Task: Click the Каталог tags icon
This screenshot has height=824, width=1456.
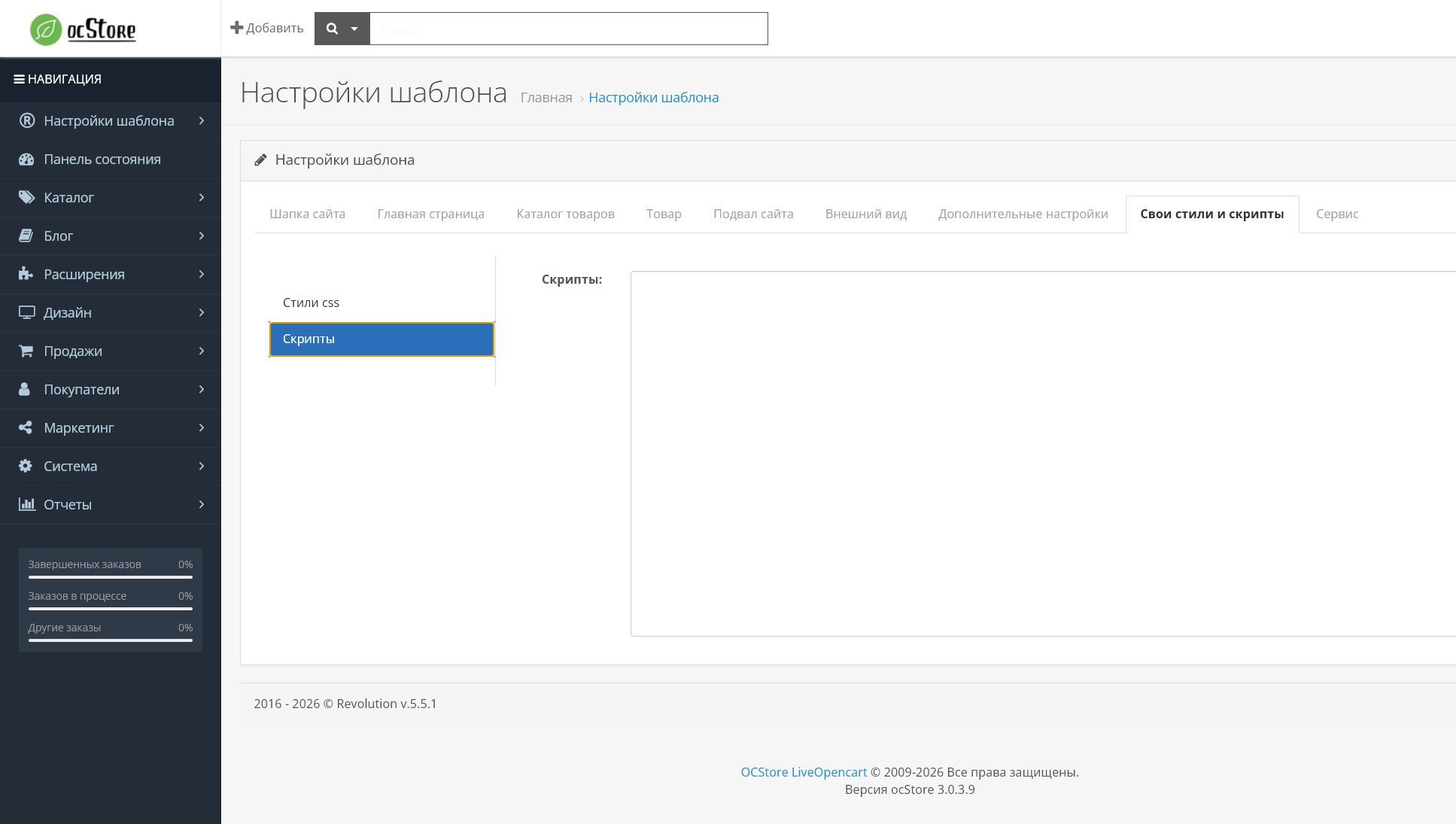Action: (26, 198)
